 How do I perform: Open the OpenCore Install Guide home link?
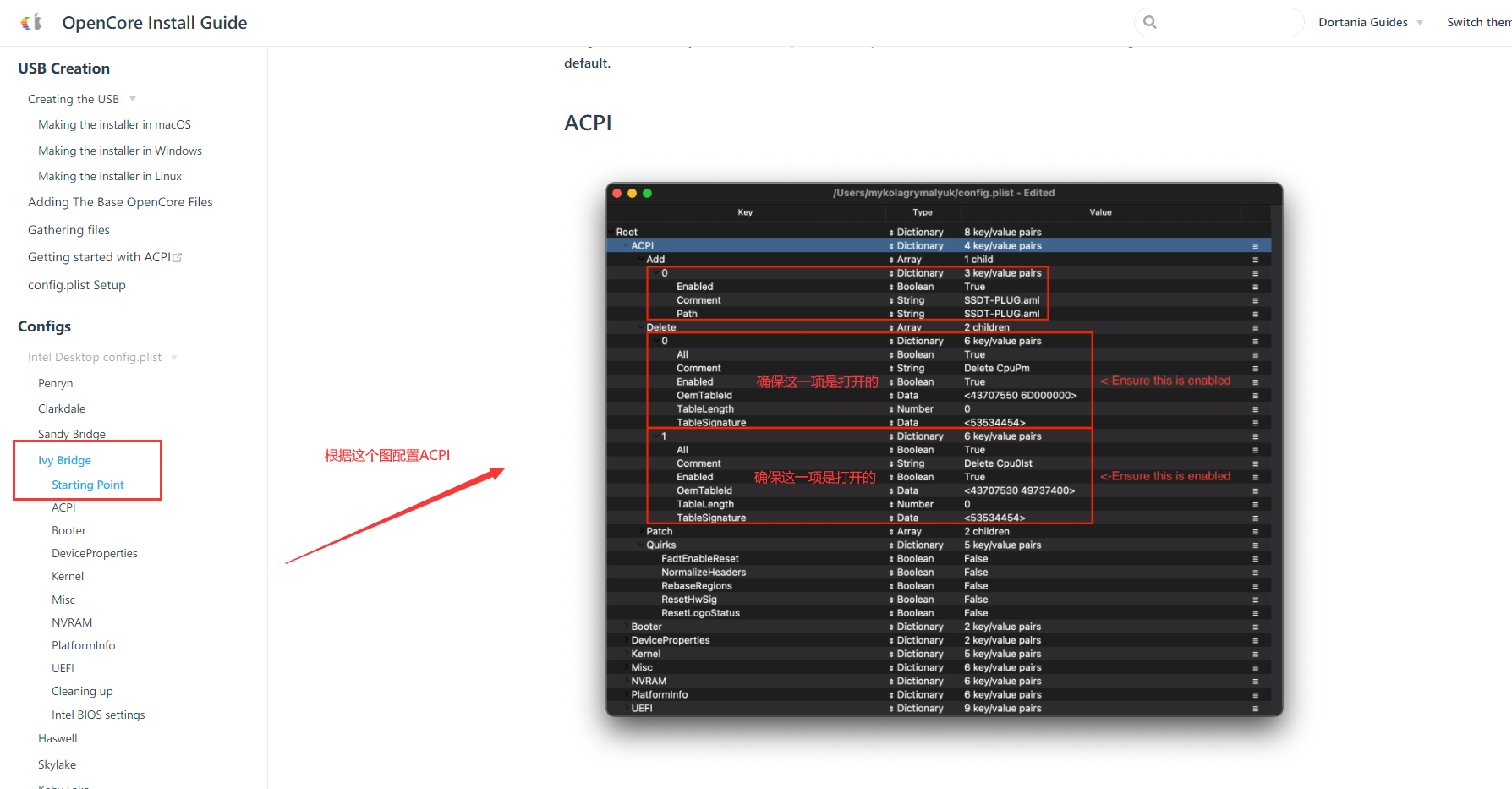coord(155,23)
